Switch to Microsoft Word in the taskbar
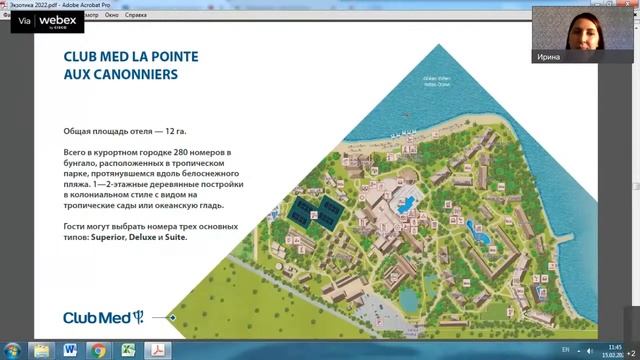The height and width of the screenshot is (360, 640). pyautogui.click(x=70, y=351)
